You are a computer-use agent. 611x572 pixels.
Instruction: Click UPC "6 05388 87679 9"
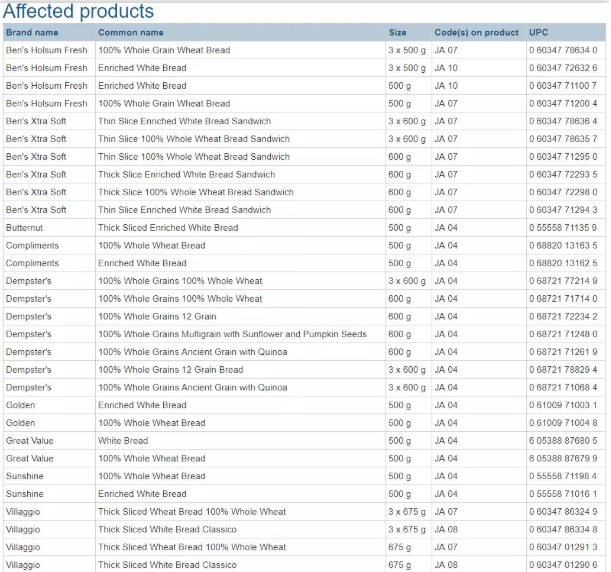pos(563,459)
